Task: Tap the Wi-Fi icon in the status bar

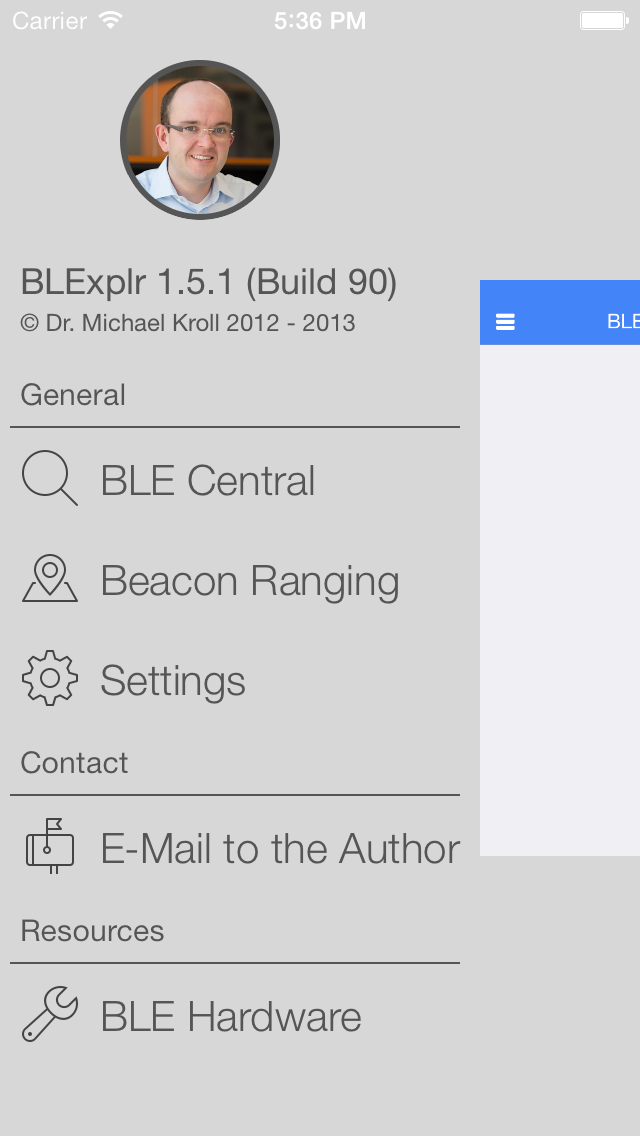Action: pyautogui.click(x=111, y=20)
